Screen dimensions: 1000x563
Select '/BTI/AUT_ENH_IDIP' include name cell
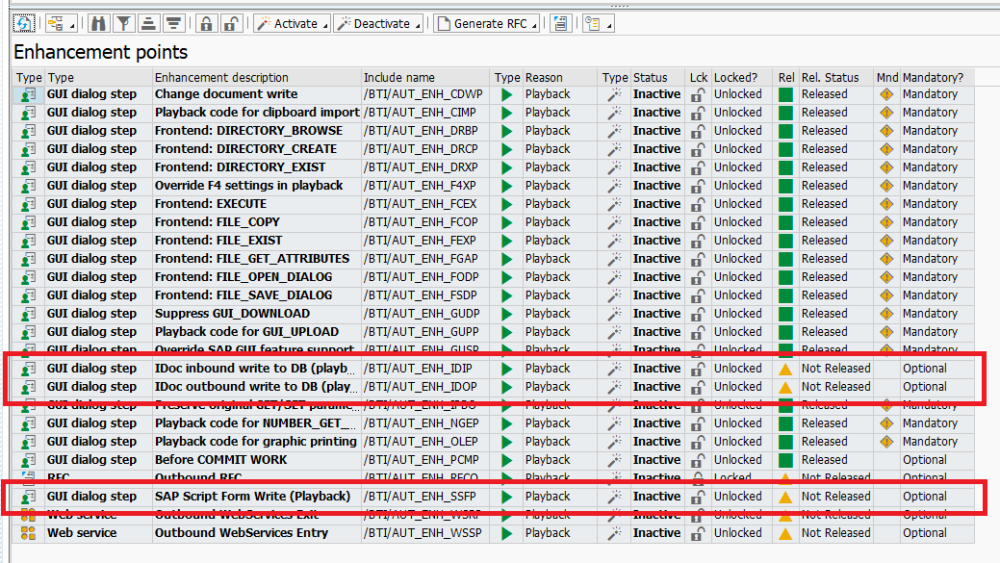click(427, 369)
